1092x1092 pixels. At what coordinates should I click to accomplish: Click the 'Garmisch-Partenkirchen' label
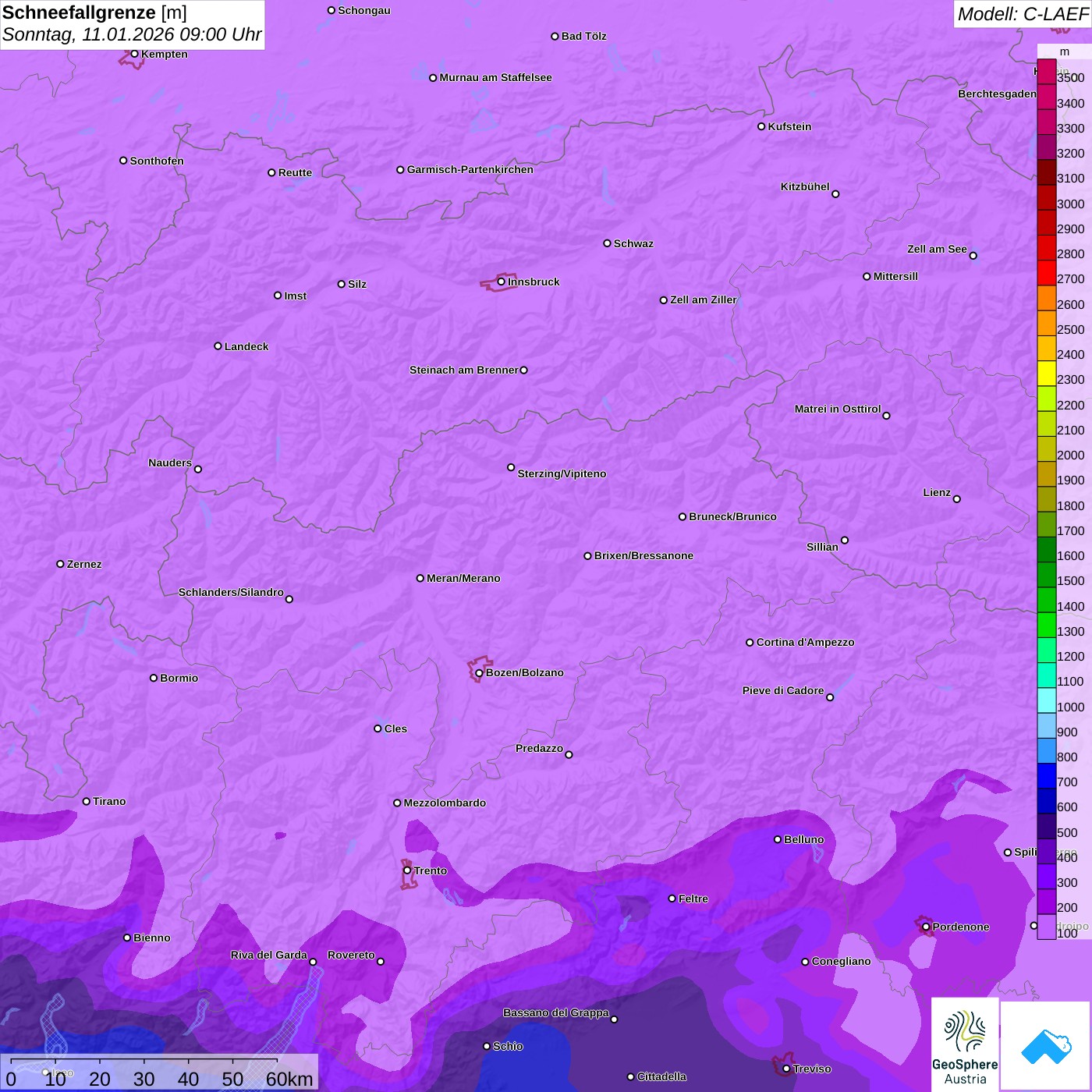click(x=470, y=169)
